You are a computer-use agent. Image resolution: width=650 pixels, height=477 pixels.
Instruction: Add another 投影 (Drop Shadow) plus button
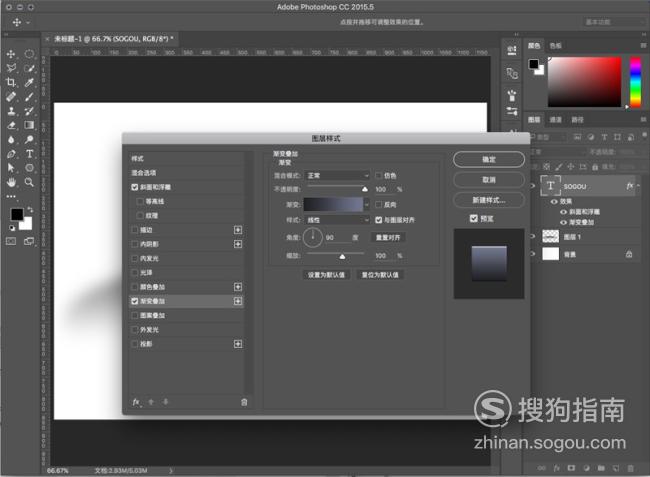click(x=238, y=344)
